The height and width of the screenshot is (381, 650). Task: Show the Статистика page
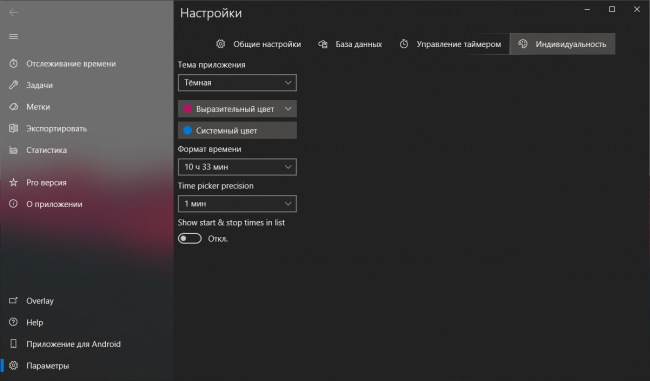point(87,150)
